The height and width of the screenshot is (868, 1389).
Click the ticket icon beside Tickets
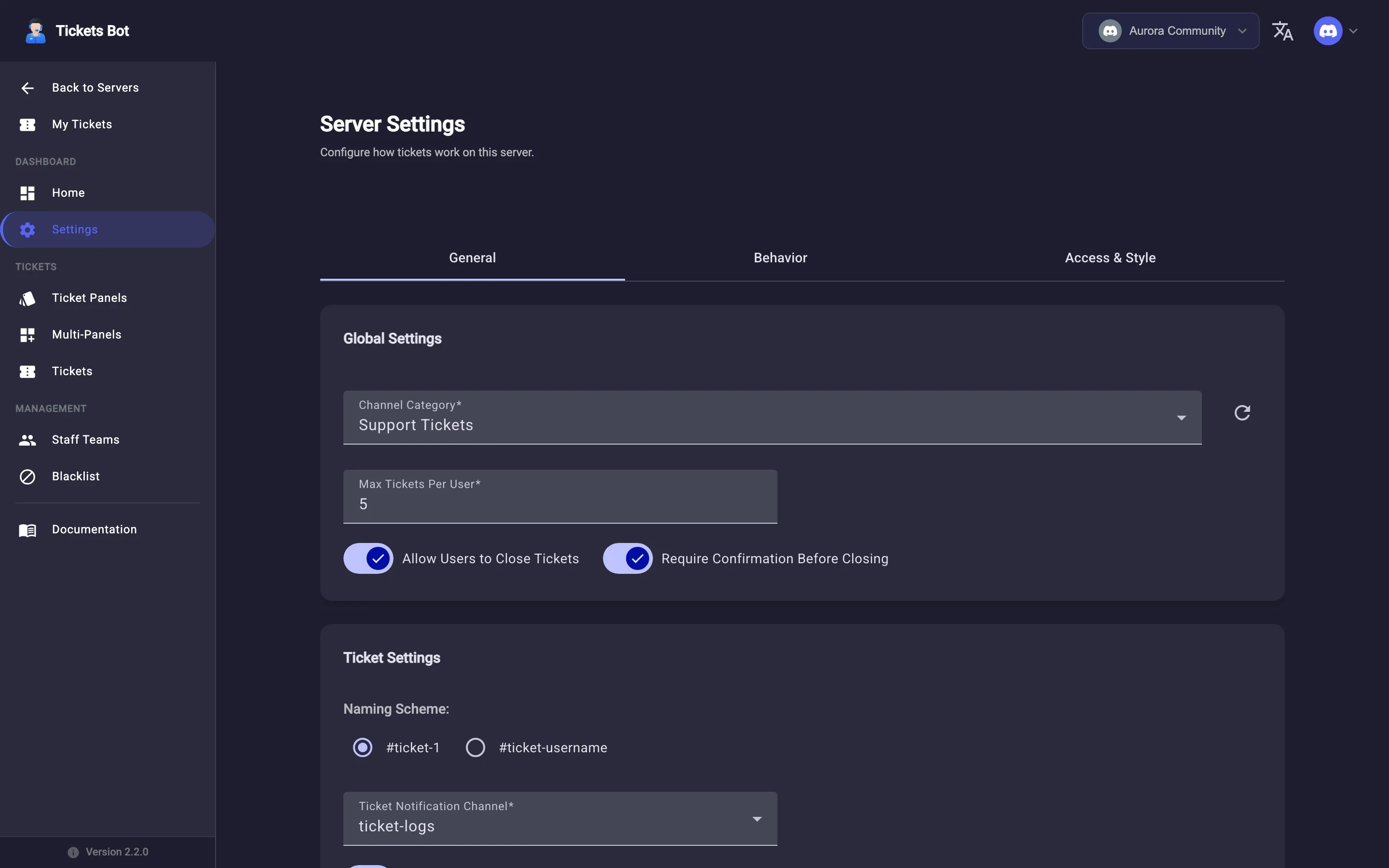pos(27,371)
